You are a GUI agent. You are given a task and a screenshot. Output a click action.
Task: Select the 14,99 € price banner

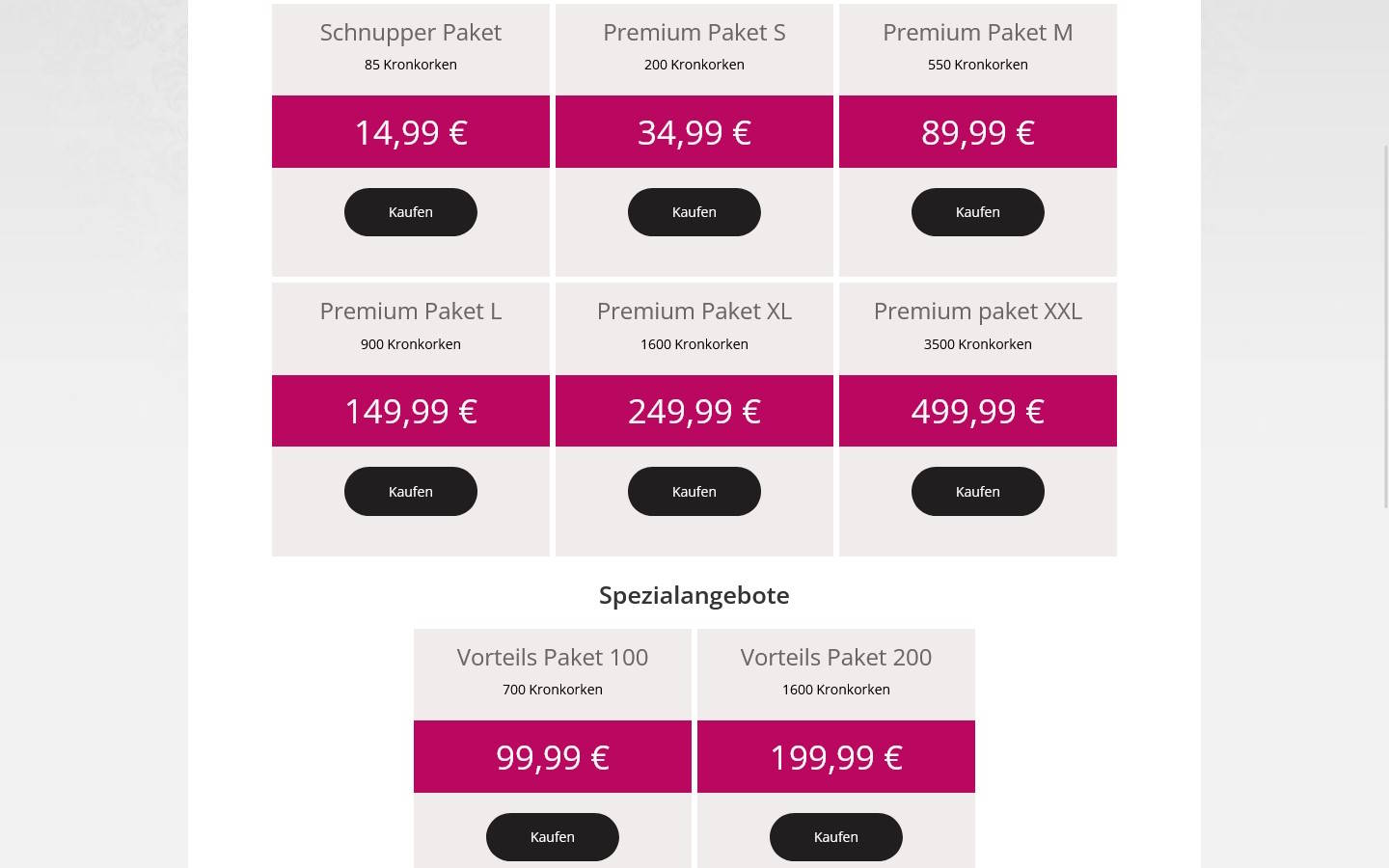coord(410,131)
